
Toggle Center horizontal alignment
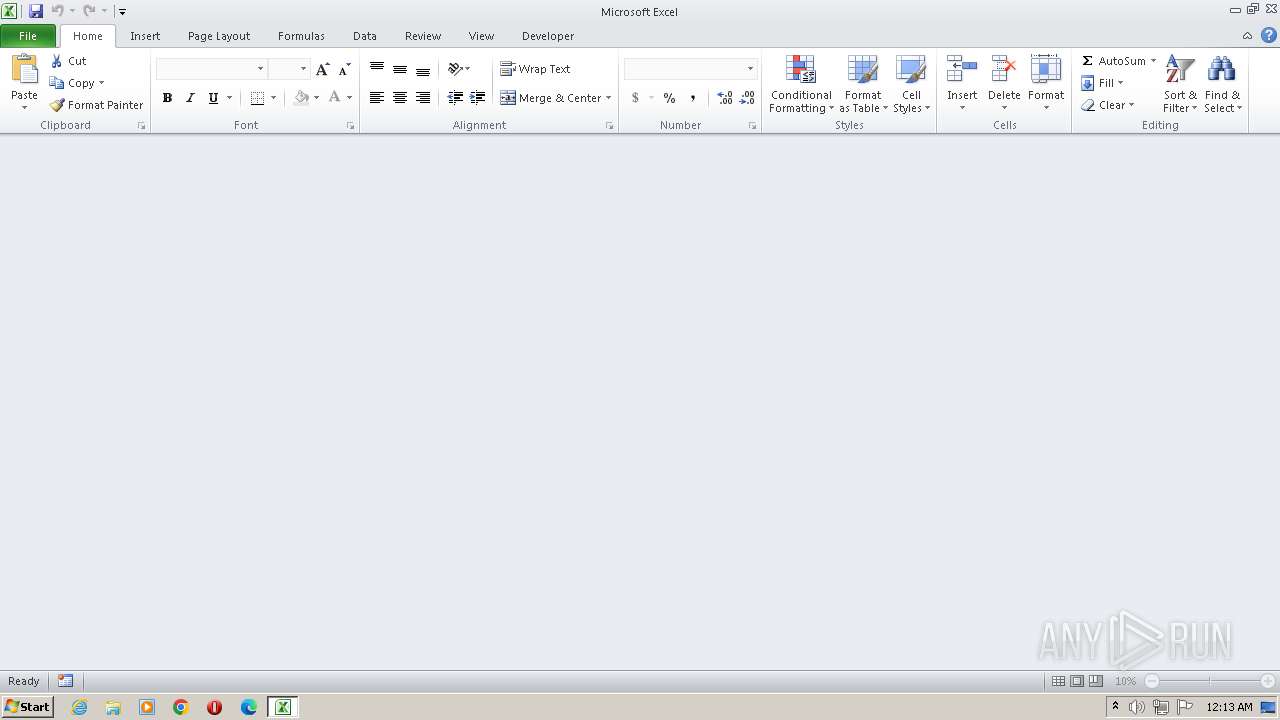coord(400,98)
